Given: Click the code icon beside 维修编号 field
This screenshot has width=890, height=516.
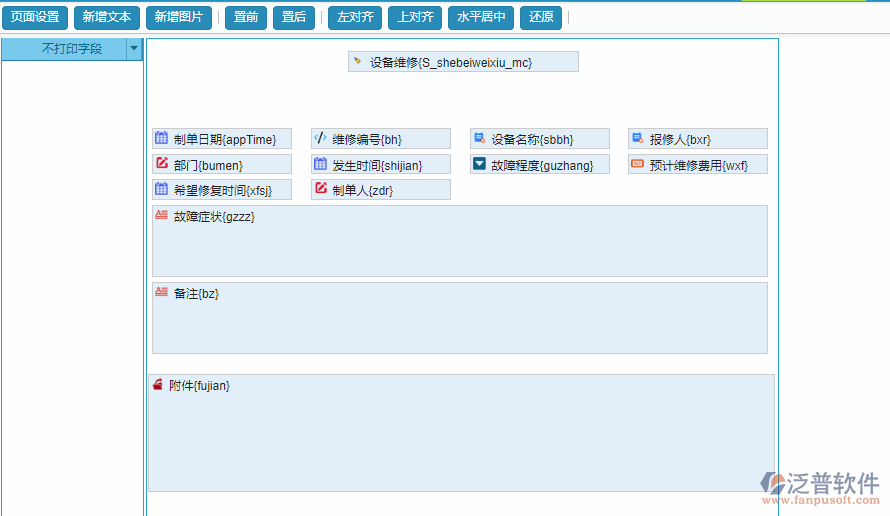Looking at the screenshot, I should pyautogui.click(x=320, y=138).
